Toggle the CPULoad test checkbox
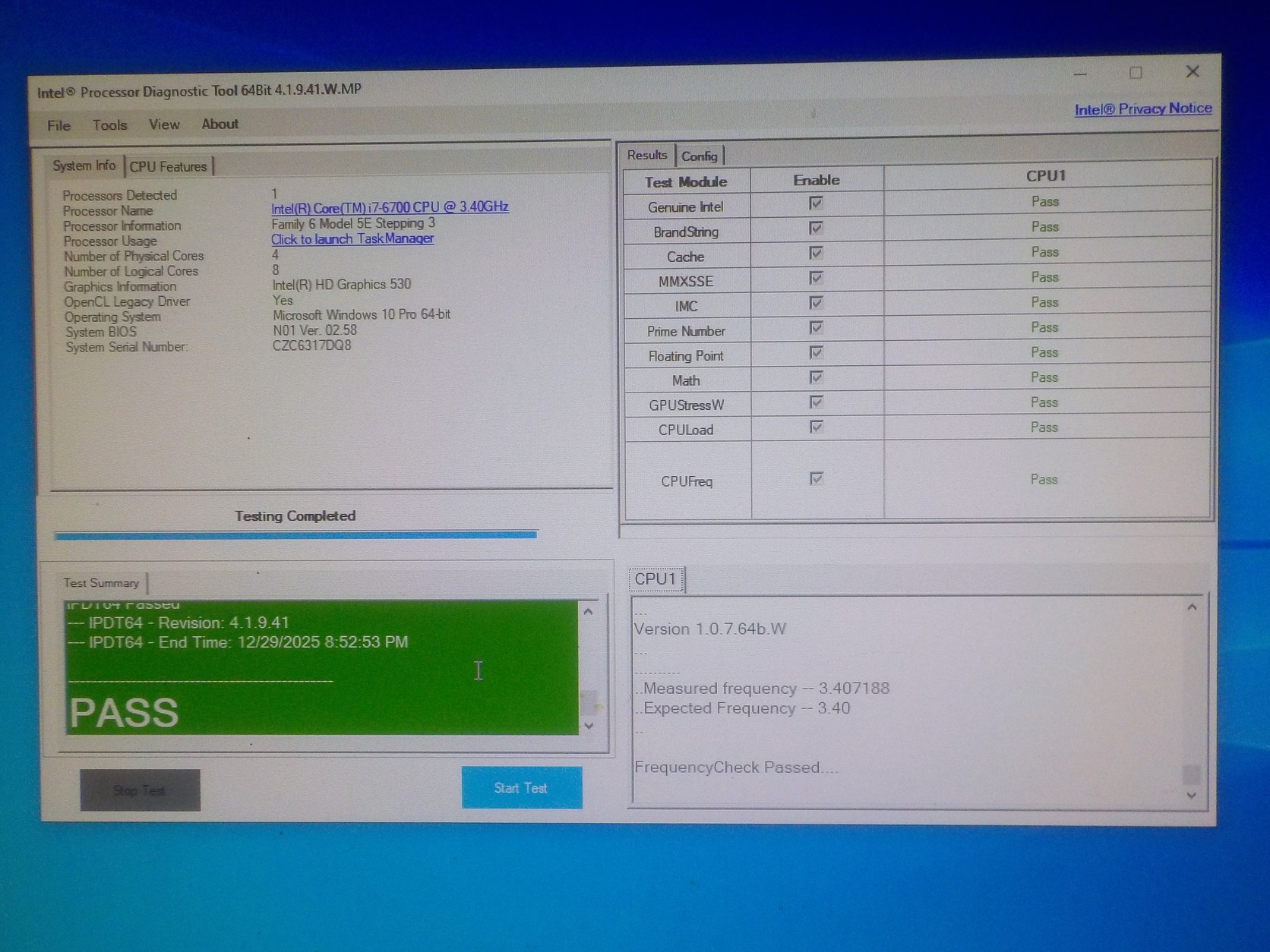This screenshot has height=952, width=1270. tap(816, 427)
